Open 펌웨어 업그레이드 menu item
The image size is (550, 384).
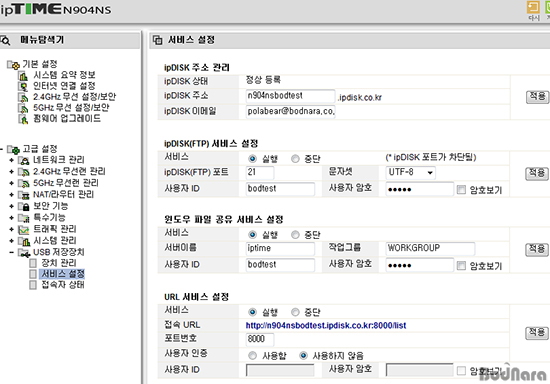(x=67, y=119)
